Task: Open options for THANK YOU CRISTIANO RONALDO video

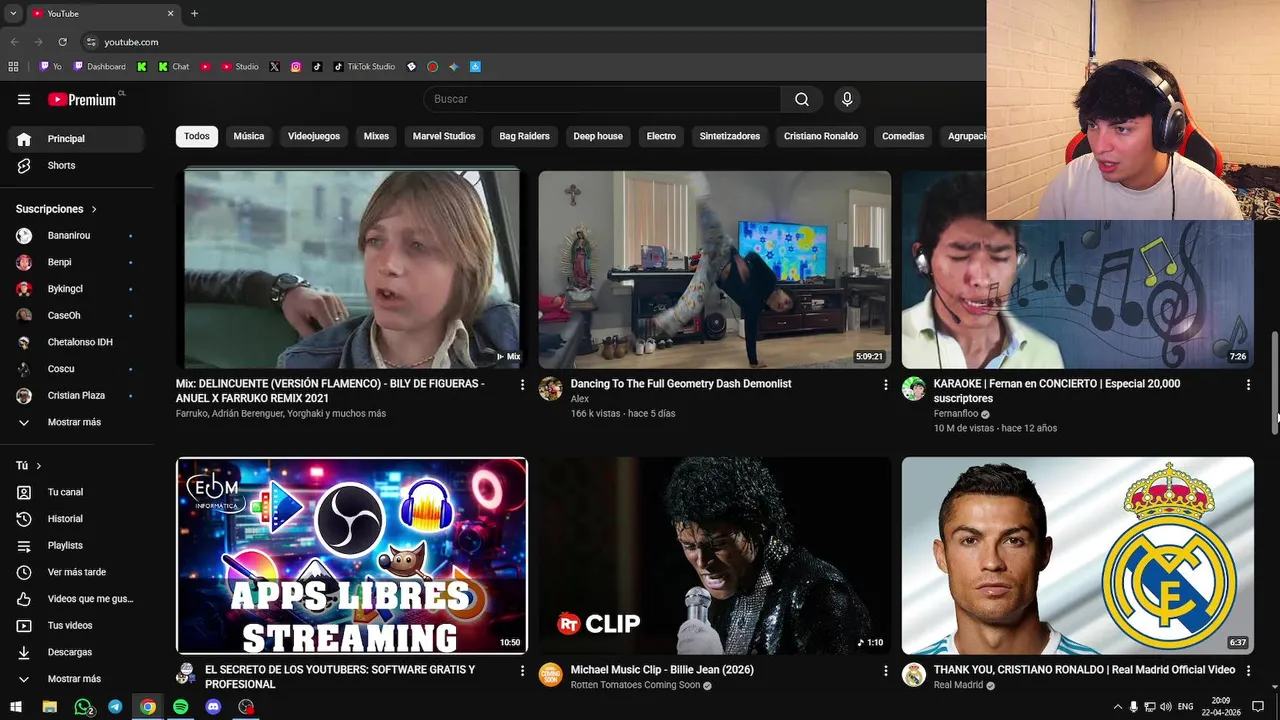Action: click(1248, 671)
